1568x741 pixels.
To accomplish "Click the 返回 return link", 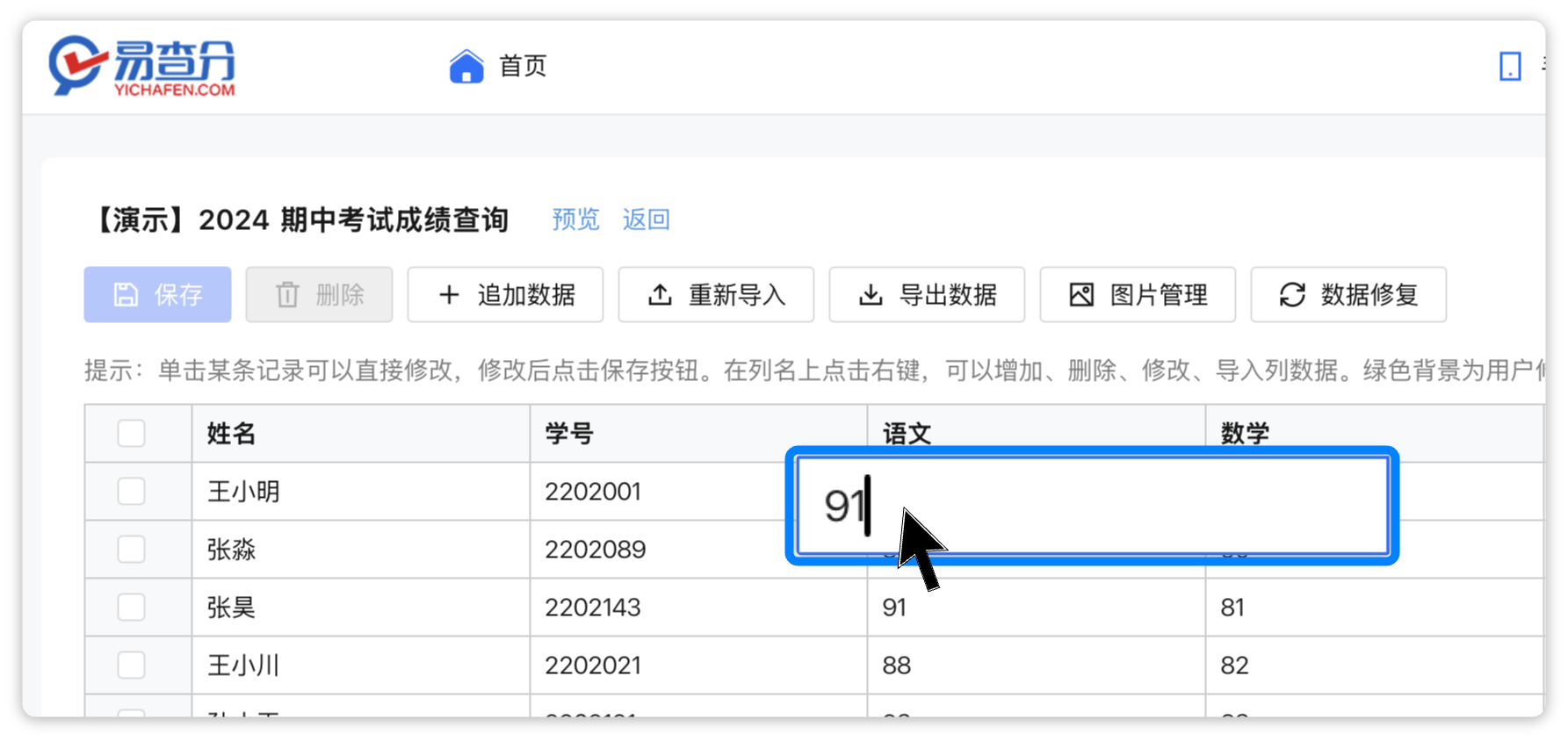I will point(646,219).
